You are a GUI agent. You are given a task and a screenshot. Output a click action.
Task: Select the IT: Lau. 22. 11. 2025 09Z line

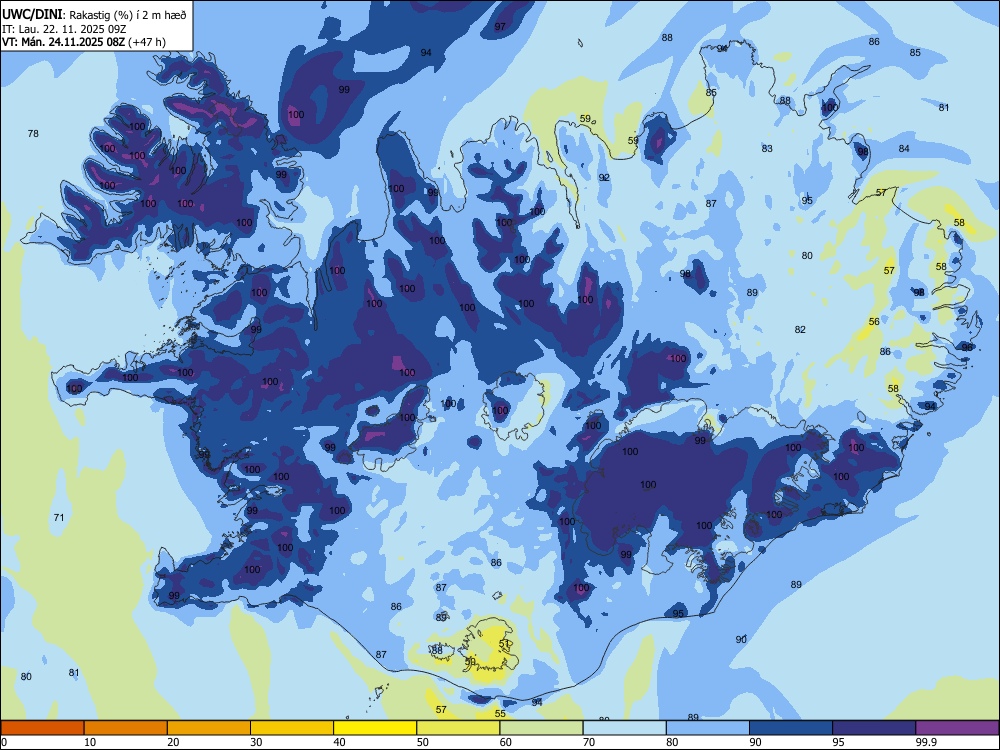click(x=64, y=29)
